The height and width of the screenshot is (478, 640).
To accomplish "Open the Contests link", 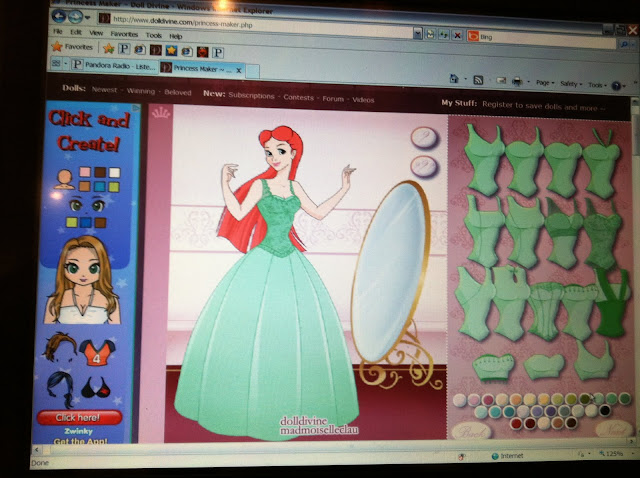I will coord(298,98).
